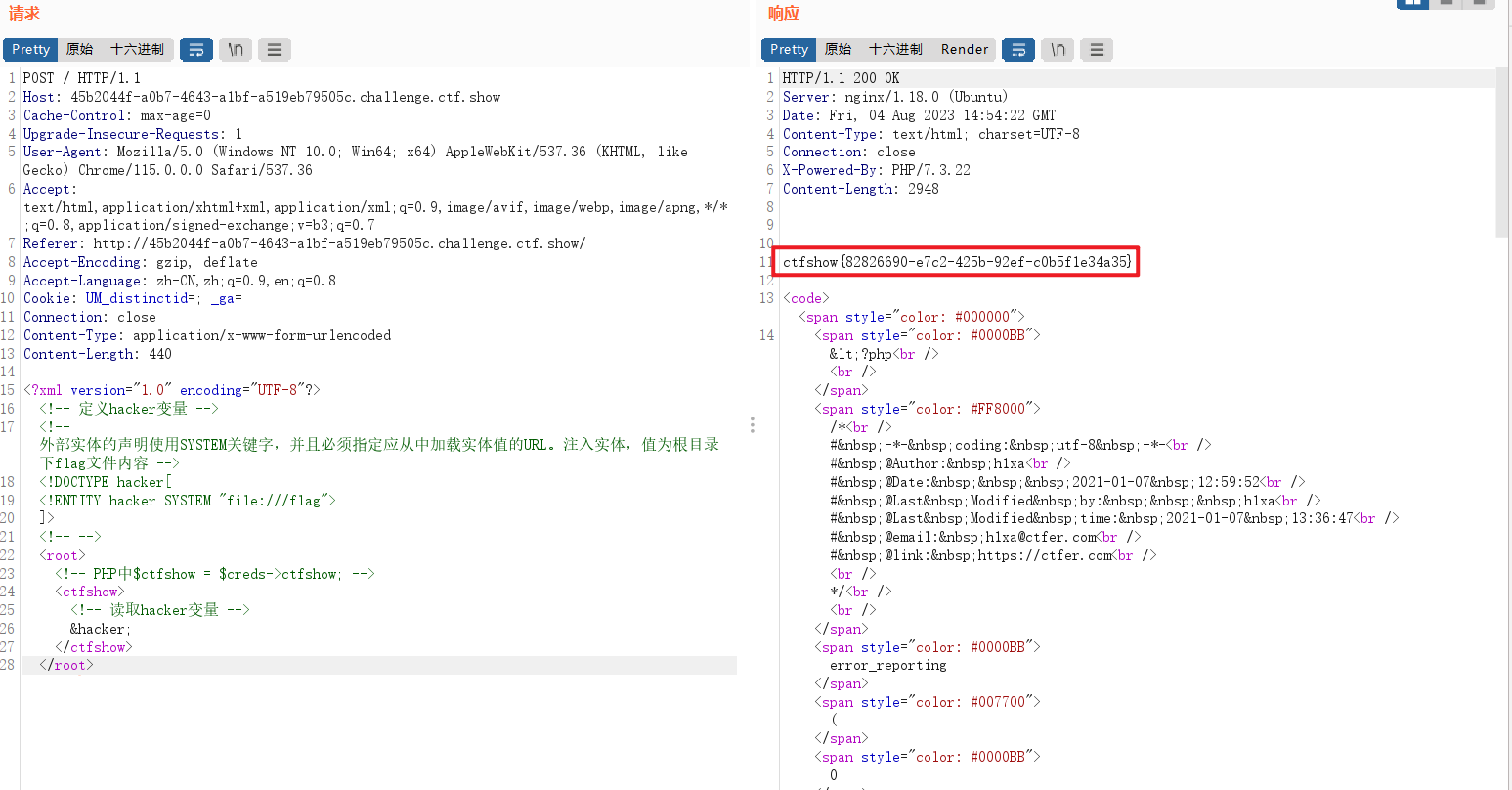
Task: Click the Content-Type: application/x-www-form-urlencoded header
Action: [207, 335]
